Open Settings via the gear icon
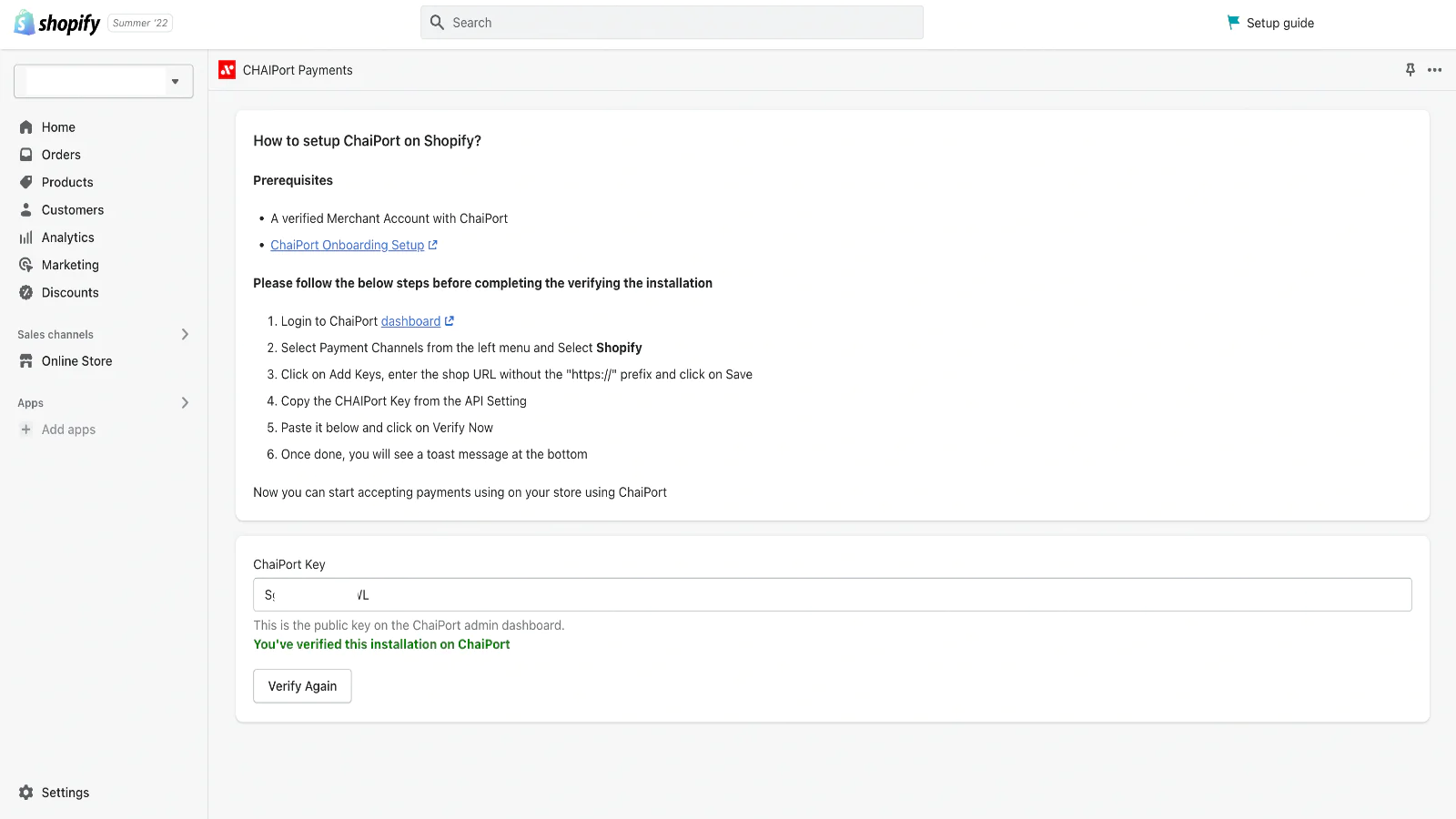The width and height of the screenshot is (1456, 819). 26,793
